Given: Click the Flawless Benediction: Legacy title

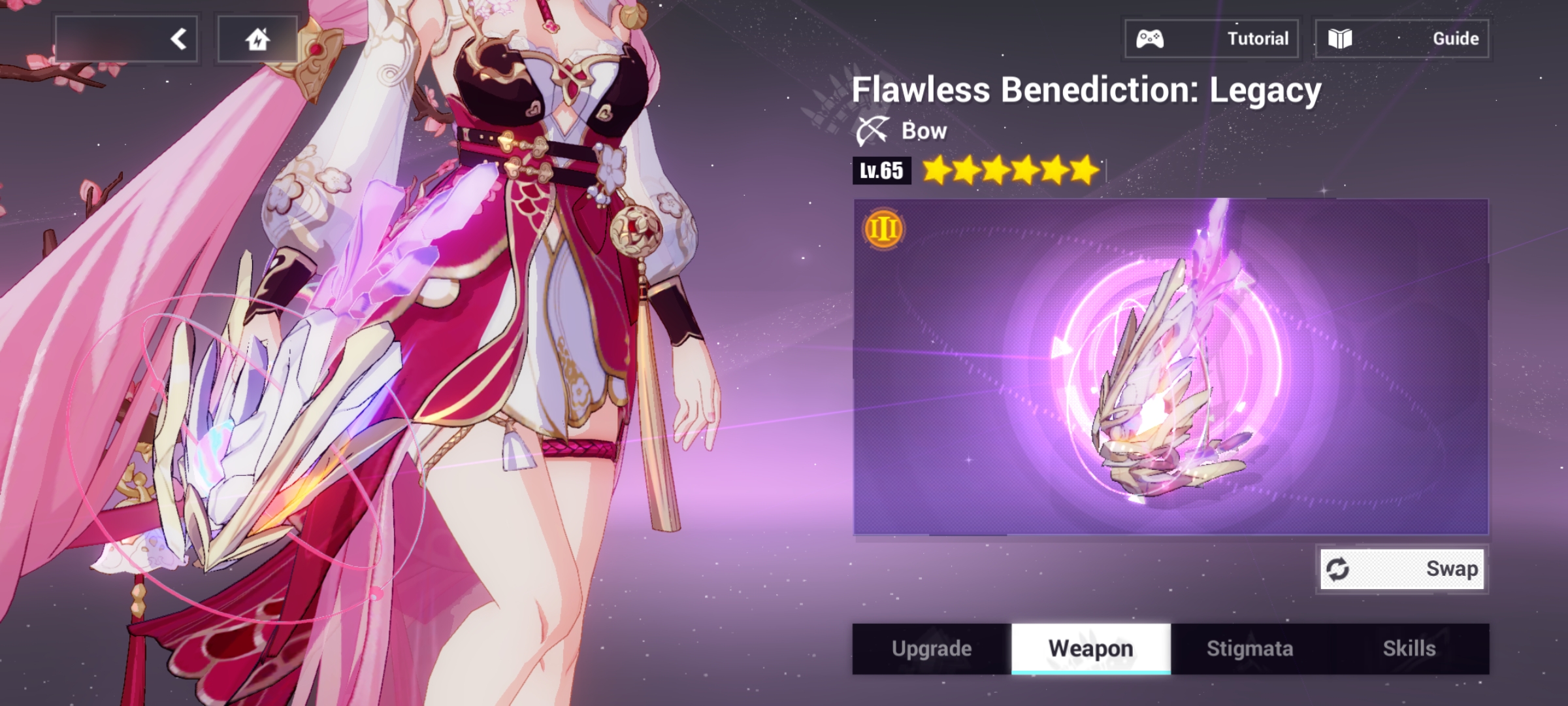Looking at the screenshot, I should click(1086, 90).
